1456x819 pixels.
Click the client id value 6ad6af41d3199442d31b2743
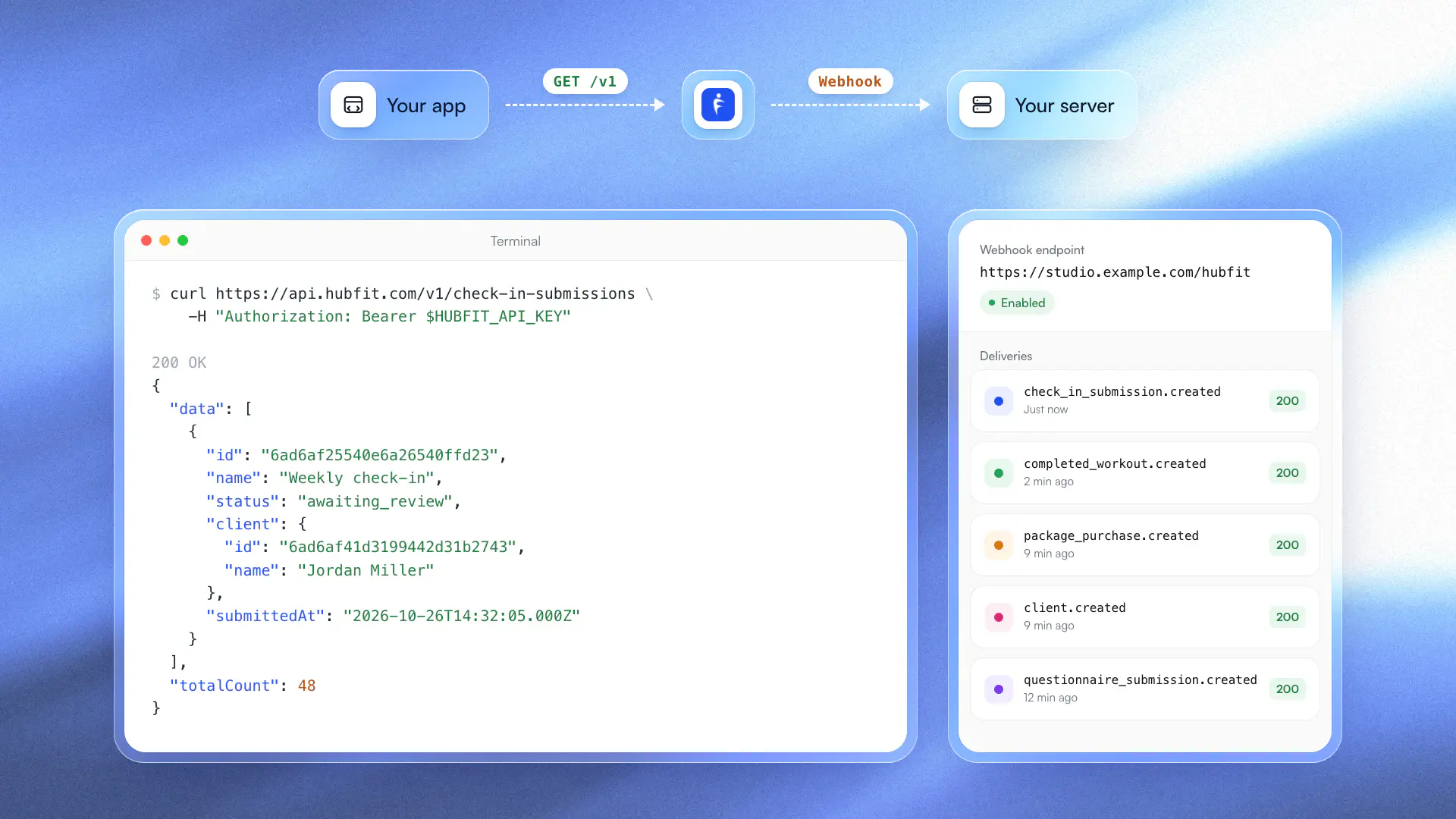tap(397, 547)
